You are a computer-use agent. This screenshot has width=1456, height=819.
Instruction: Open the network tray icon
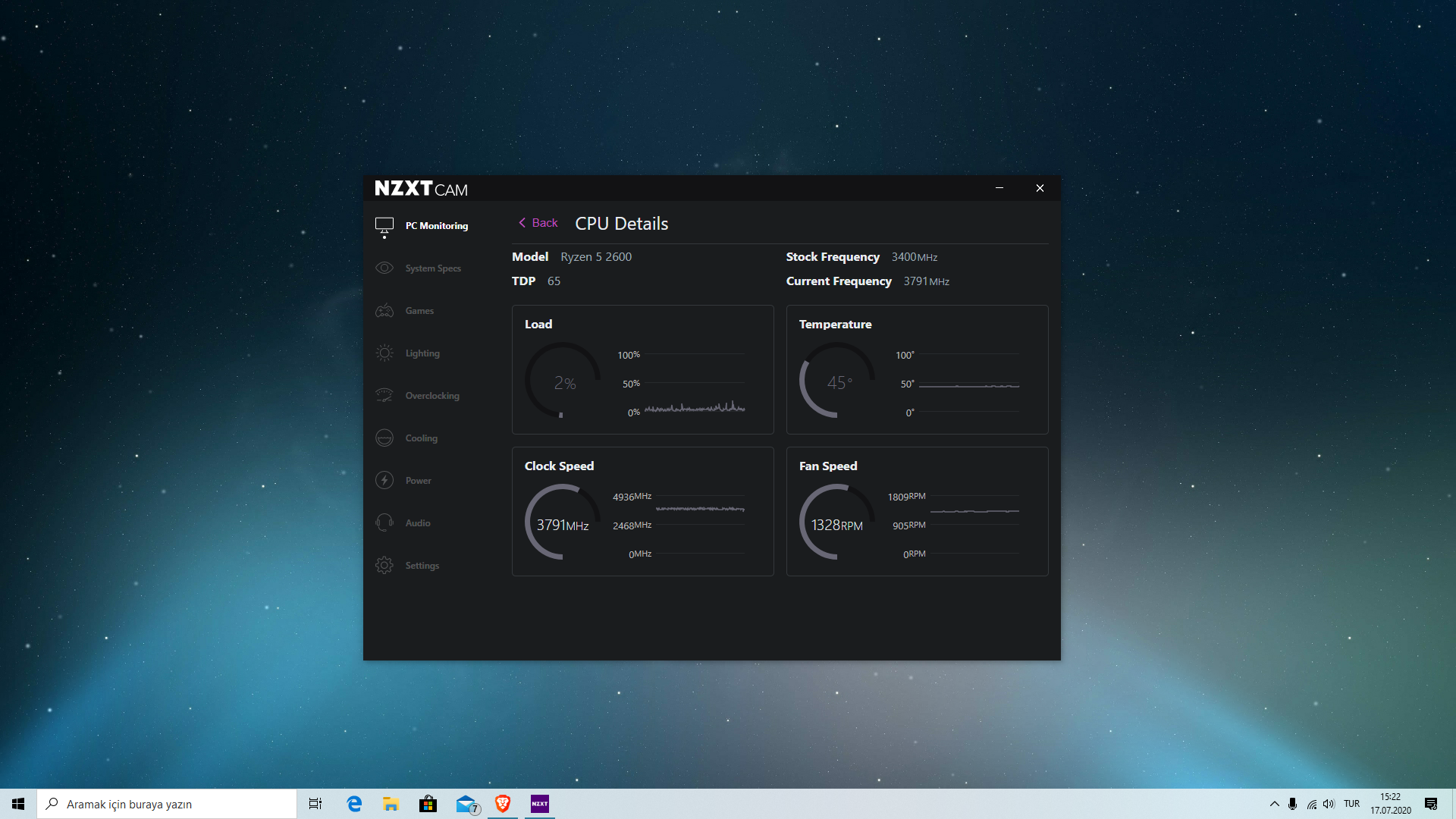[x=1311, y=804]
